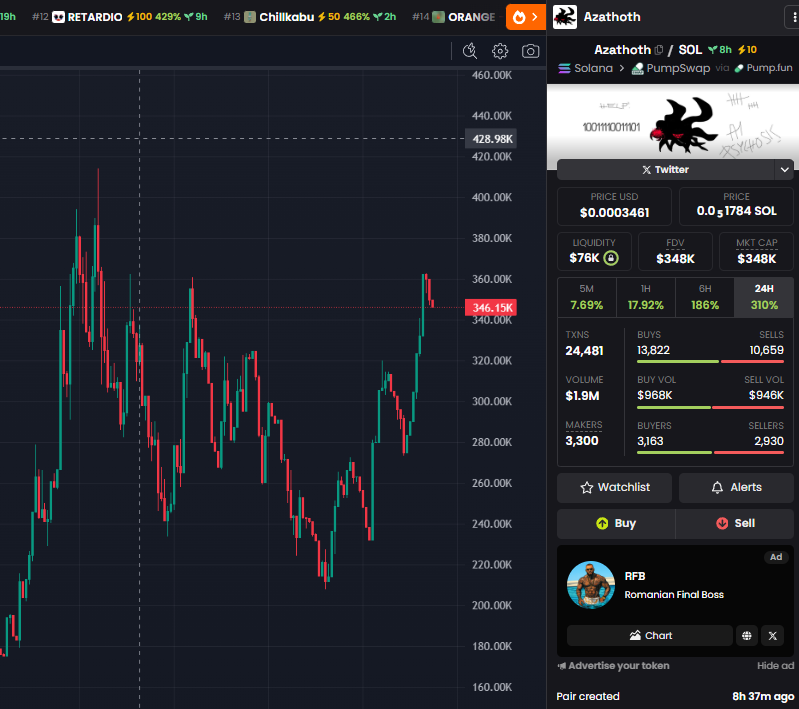
Task: Click the RFB ad avatar image
Action: click(x=591, y=585)
